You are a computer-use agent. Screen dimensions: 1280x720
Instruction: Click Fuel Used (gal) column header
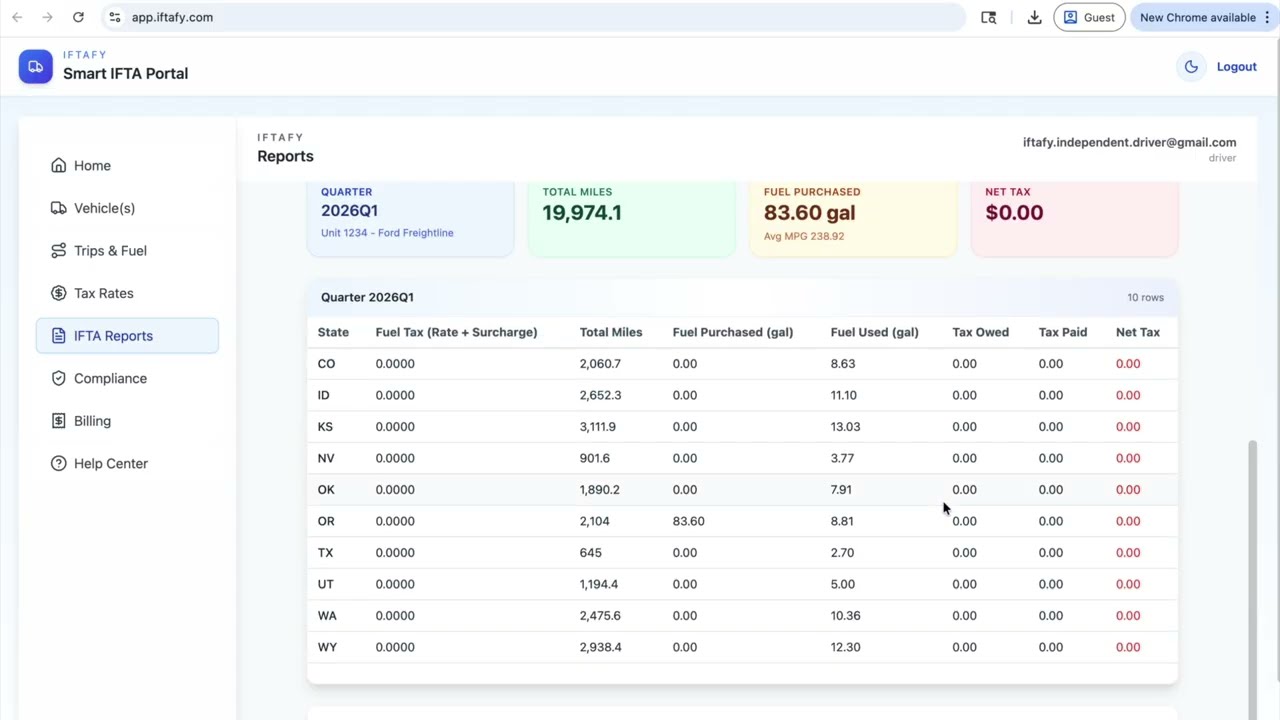[874, 332]
